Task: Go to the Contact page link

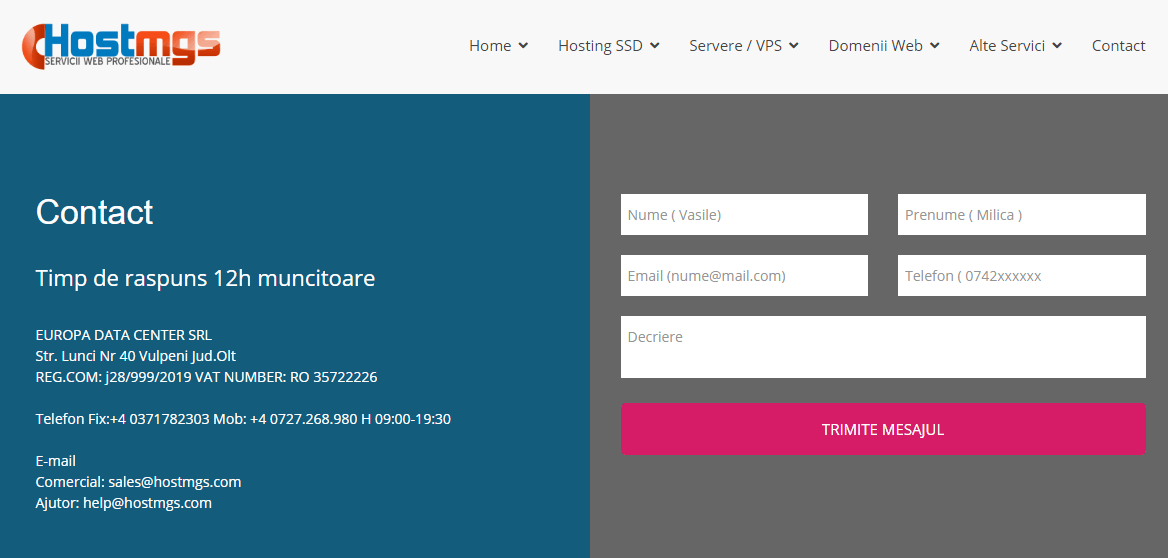Action: [1118, 46]
